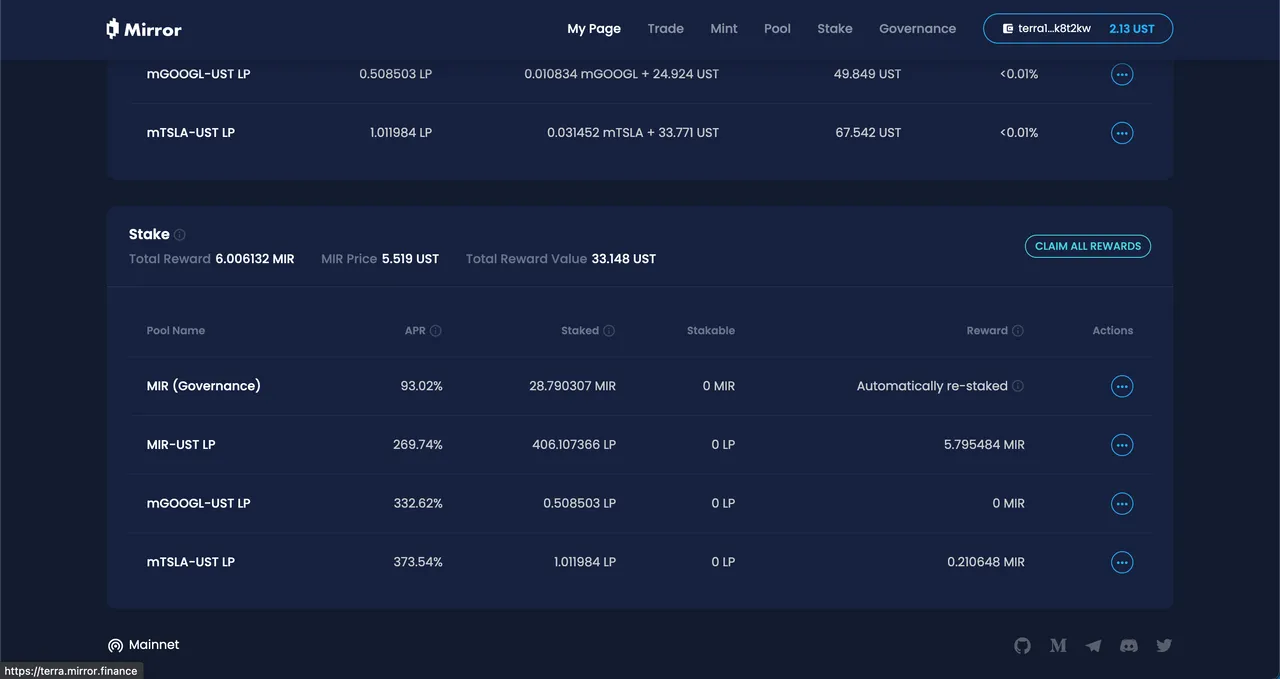The height and width of the screenshot is (679, 1280).
Task: Open the Mint tab
Action: [x=724, y=29]
